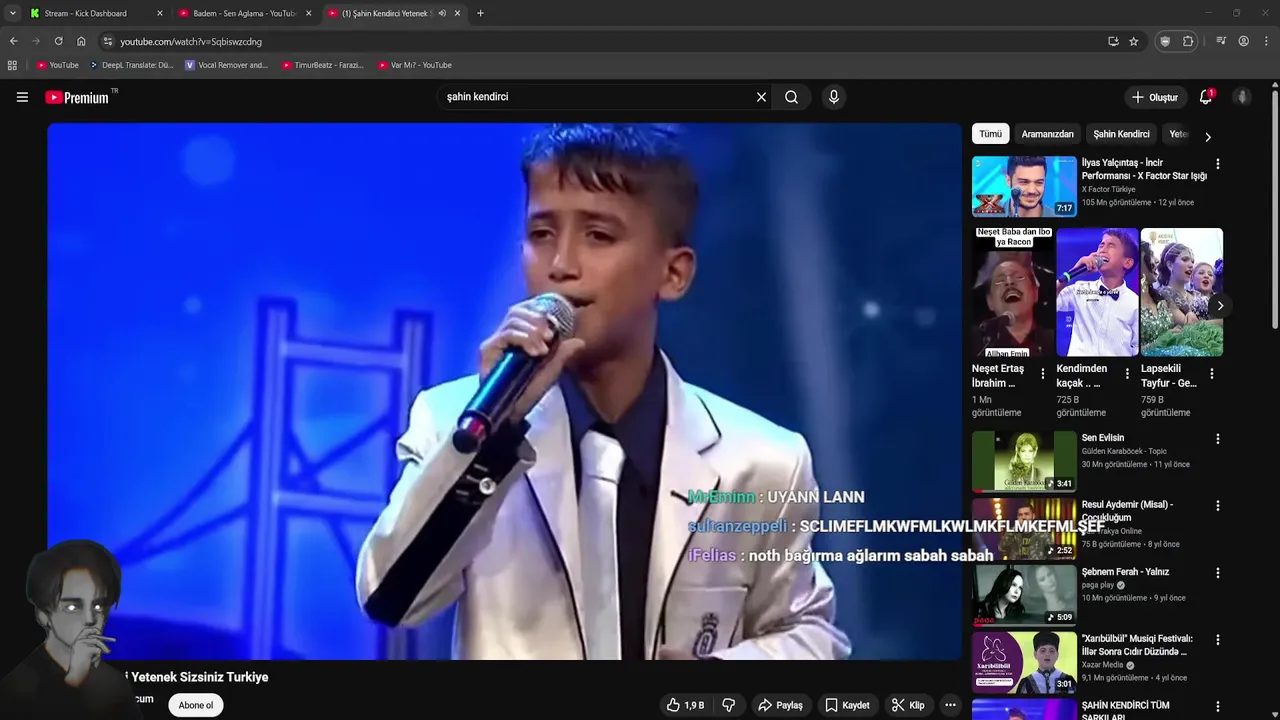Mute the playing tab via the speaker icon
Viewport: 1280px width, 720px height.
(442, 13)
